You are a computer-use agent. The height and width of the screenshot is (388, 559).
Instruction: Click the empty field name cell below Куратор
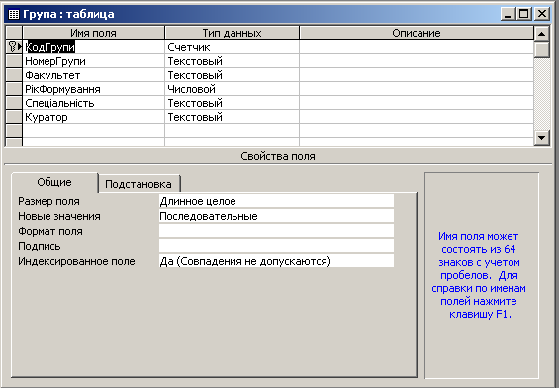93,131
